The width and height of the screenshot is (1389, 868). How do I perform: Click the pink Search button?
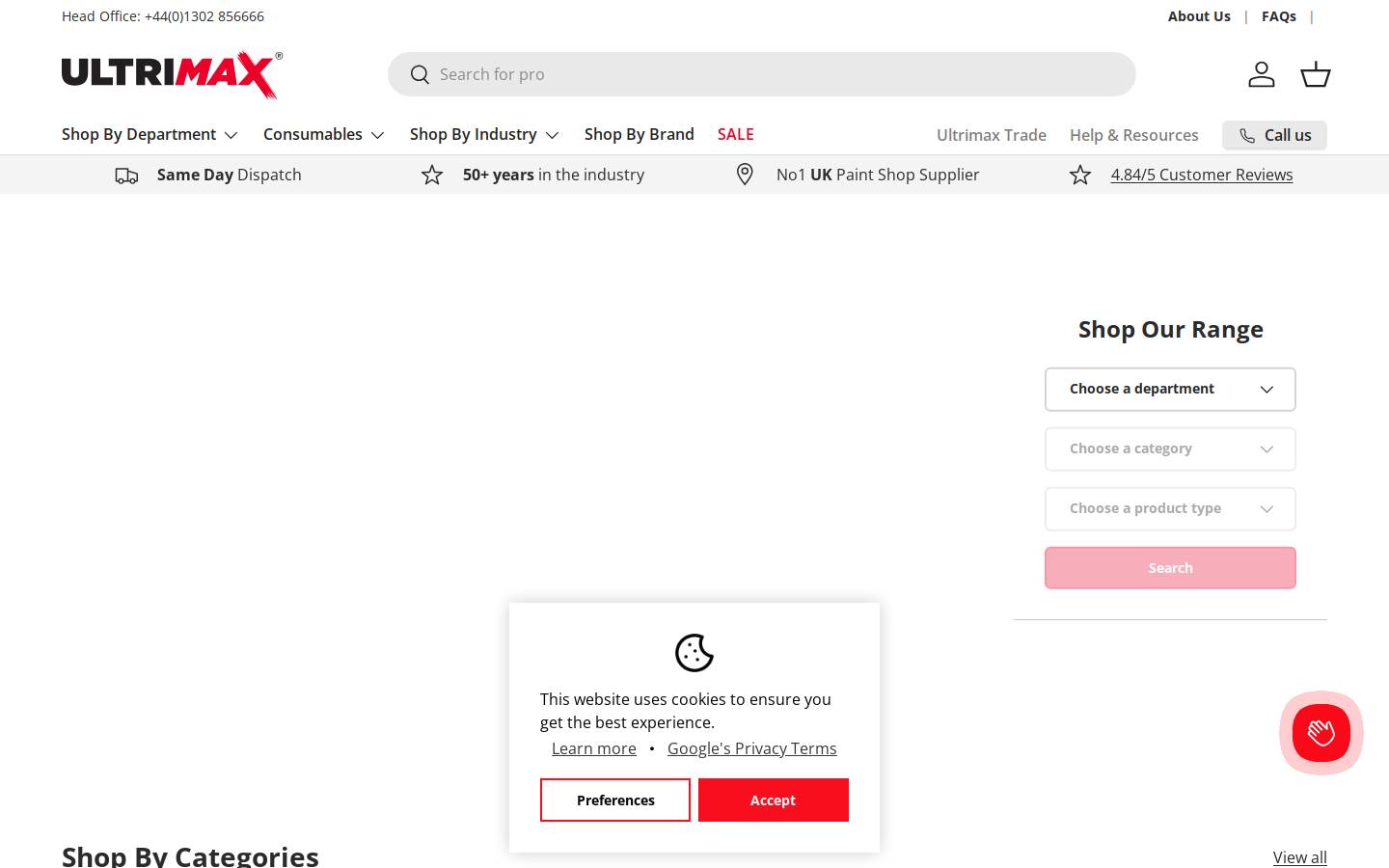(x=1170, y=568)
